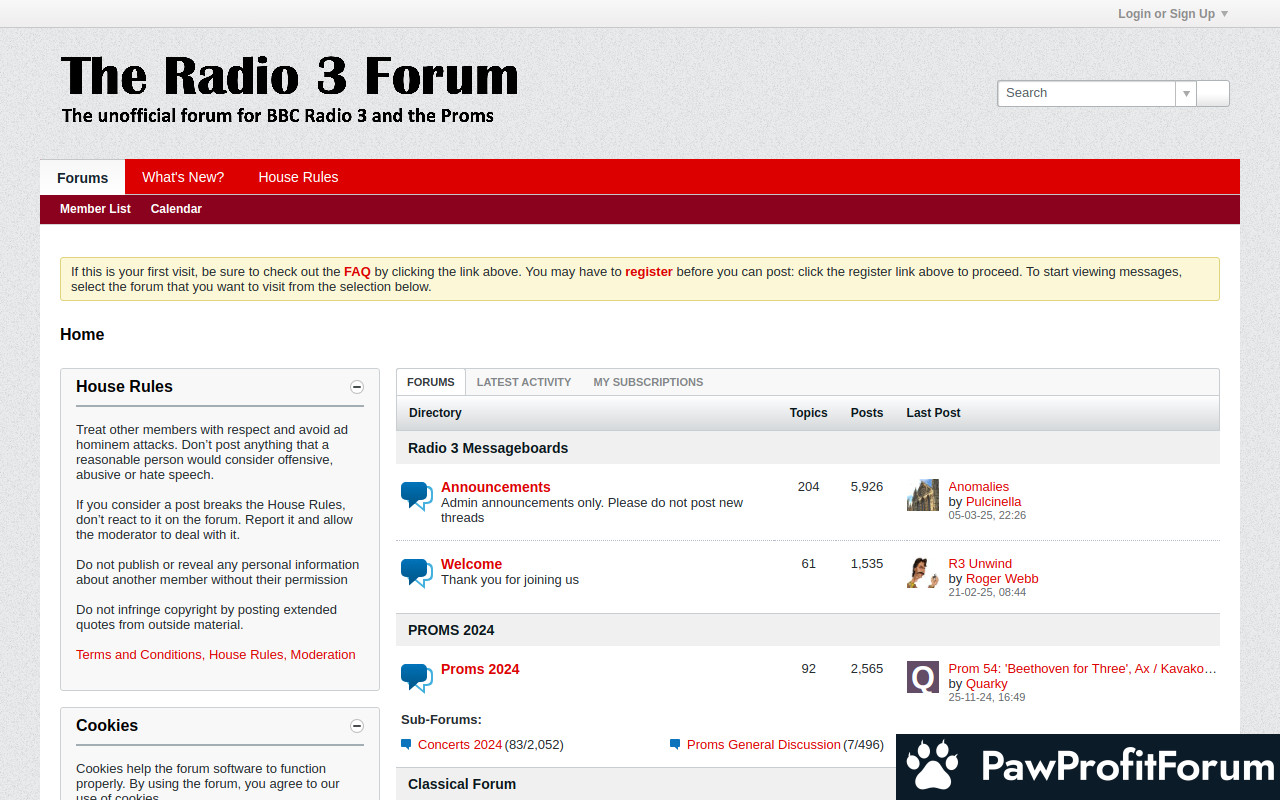The height and width of the screenshot is (800, 1280).
Task: Switch to the My Subscriptions tab
Action: coord(648,382)
